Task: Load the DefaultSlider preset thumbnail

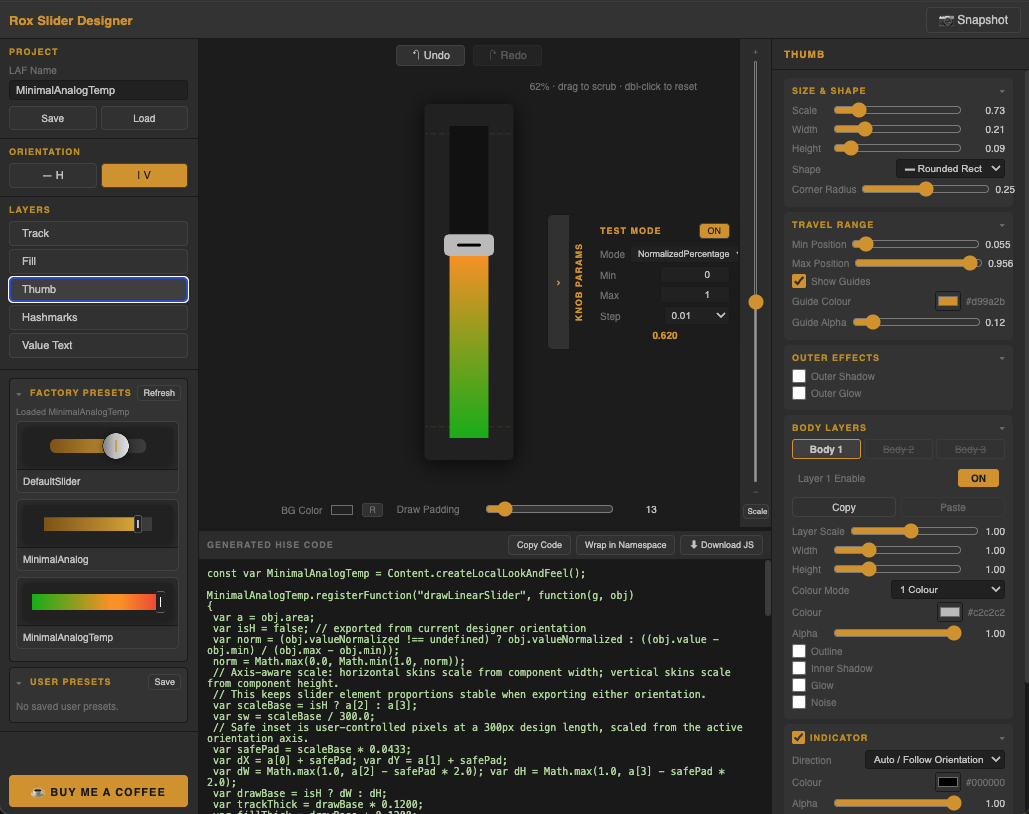Action: 97,447
